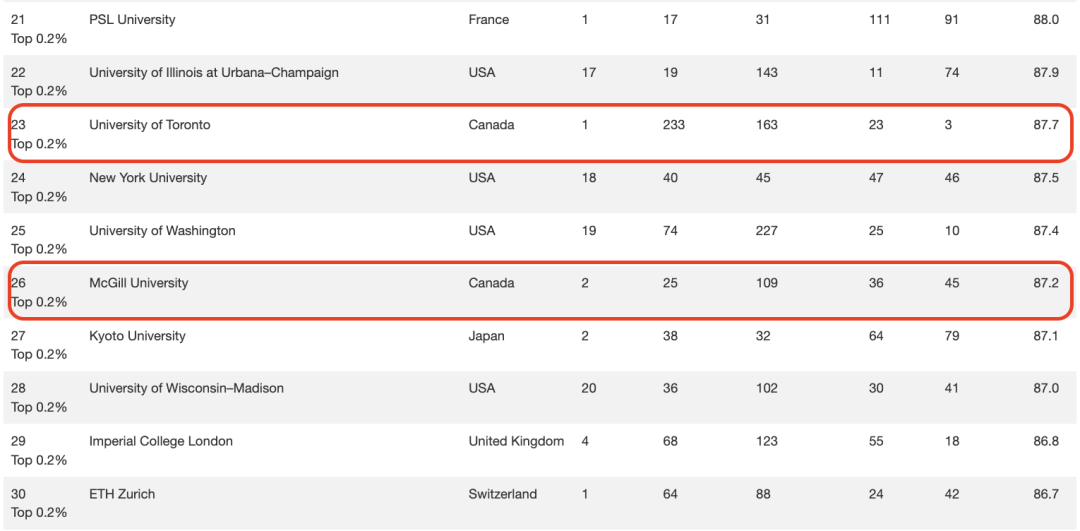The height and width of the screenshot is (531, 1080).
Task: Select University of Wisconsin–Madison entry
Action: [x=186, y=388]
